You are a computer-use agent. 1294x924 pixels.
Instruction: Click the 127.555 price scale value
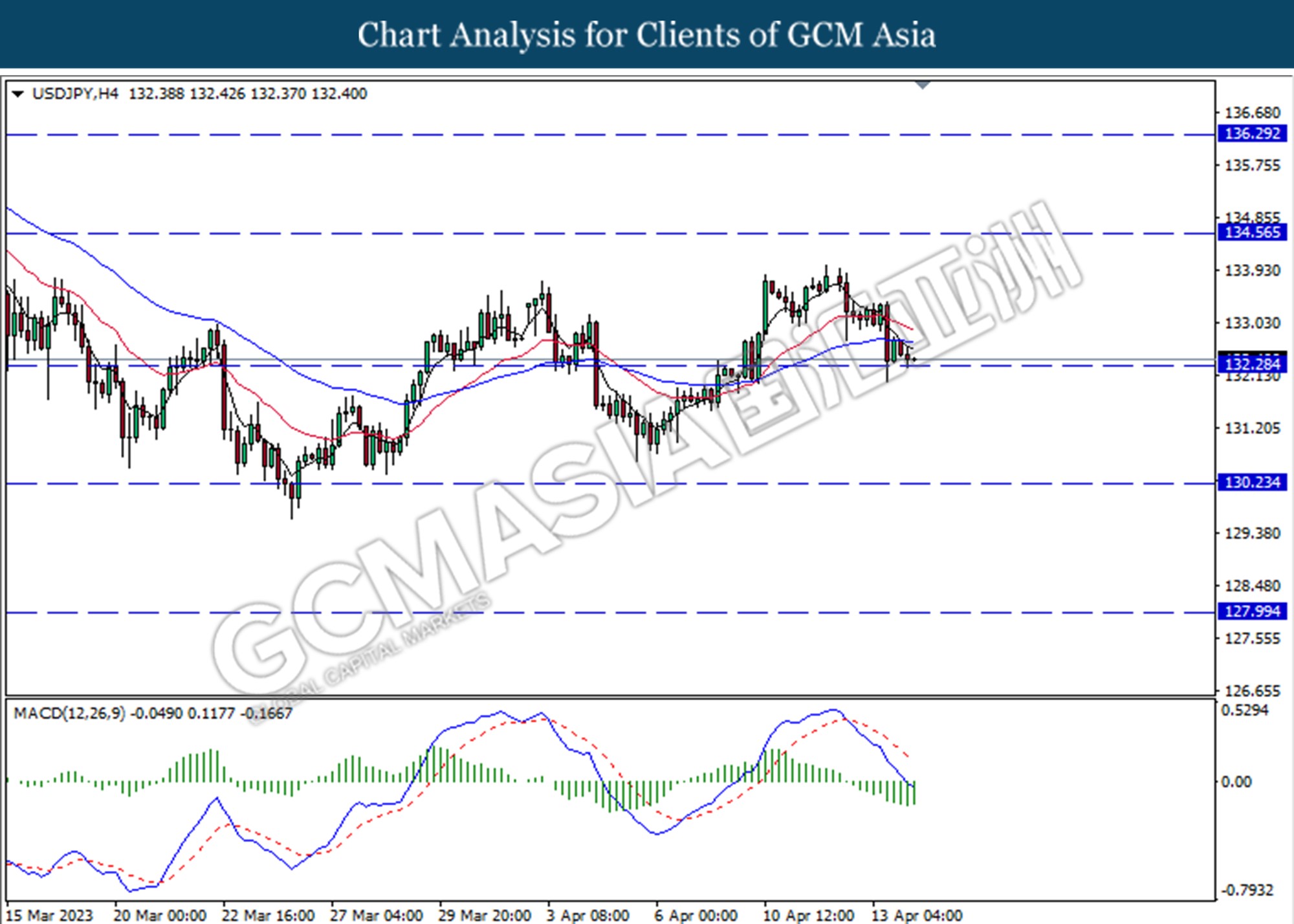click(x=1252, y=639)
